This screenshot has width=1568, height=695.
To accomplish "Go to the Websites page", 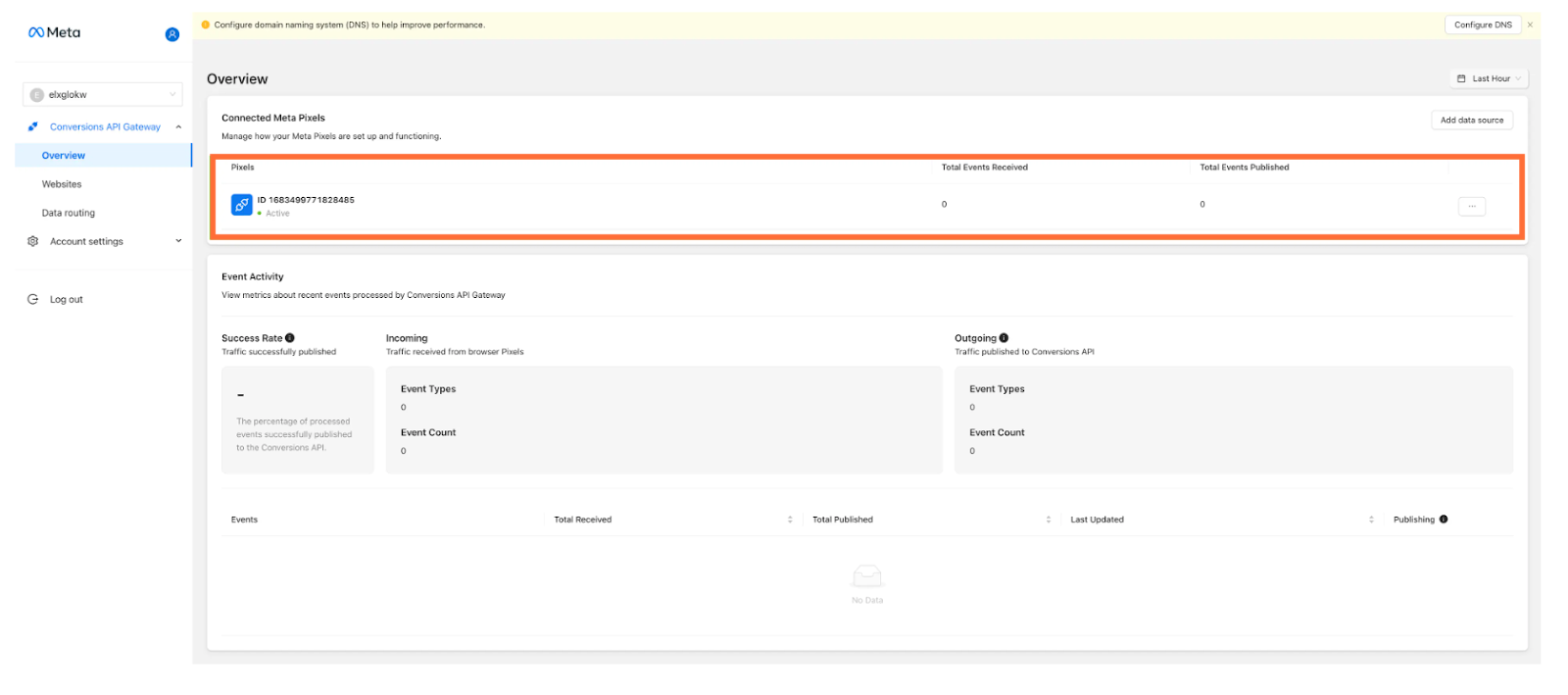I will (62, 184).
